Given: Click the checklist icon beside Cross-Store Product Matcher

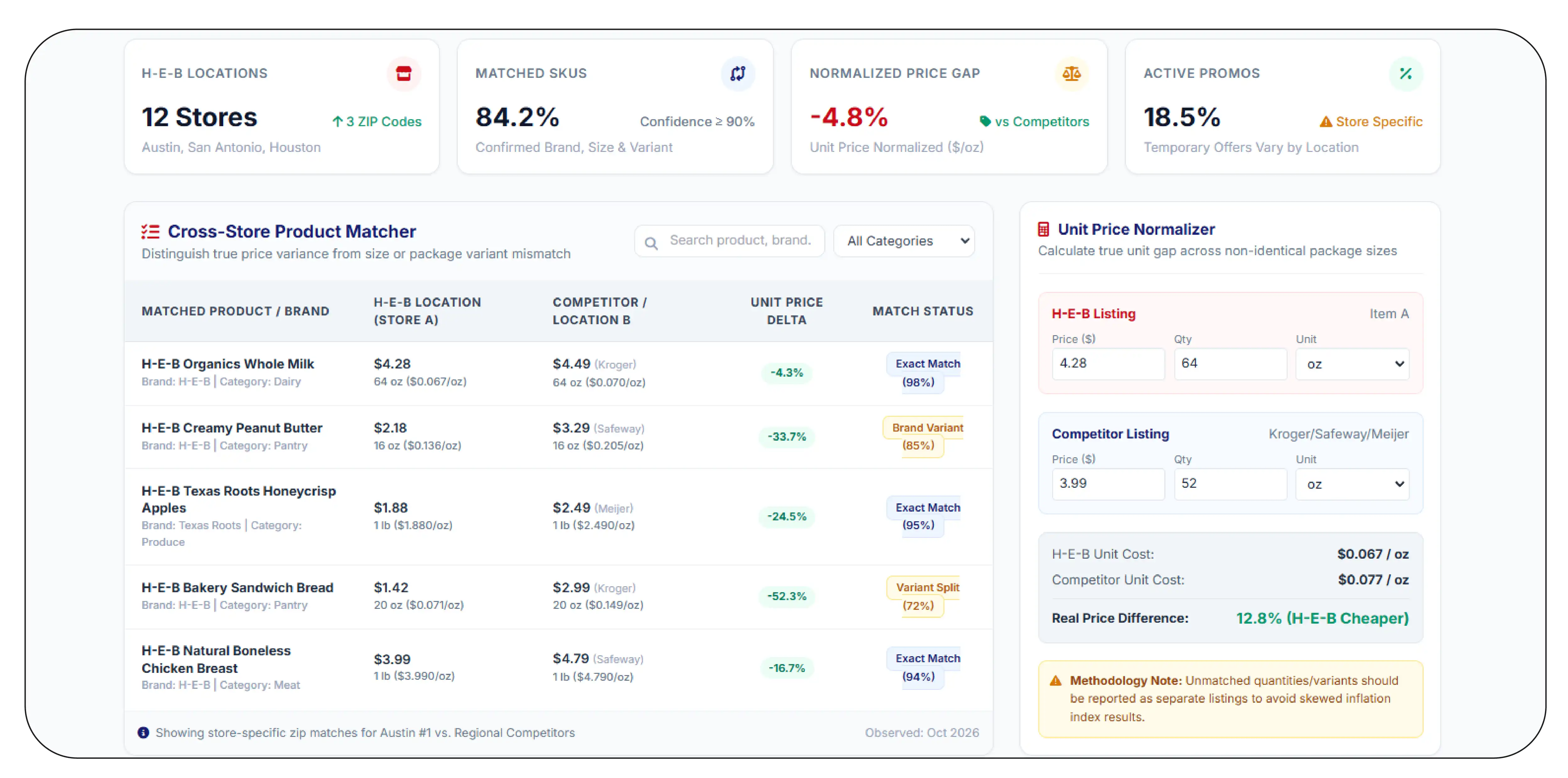Looking at the screenshot, I should point(150,232).
